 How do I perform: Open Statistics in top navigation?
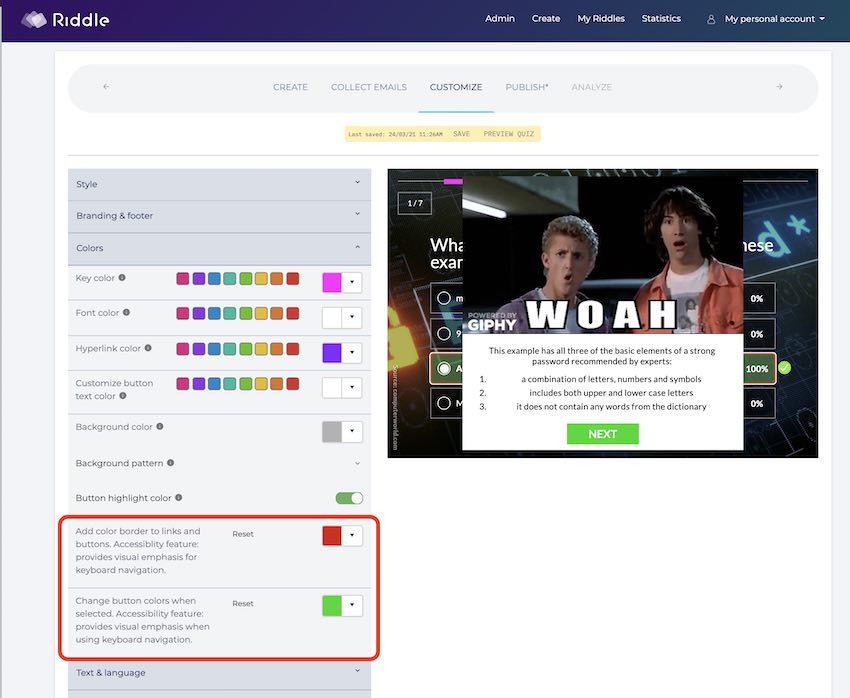[x=661, y=18]
